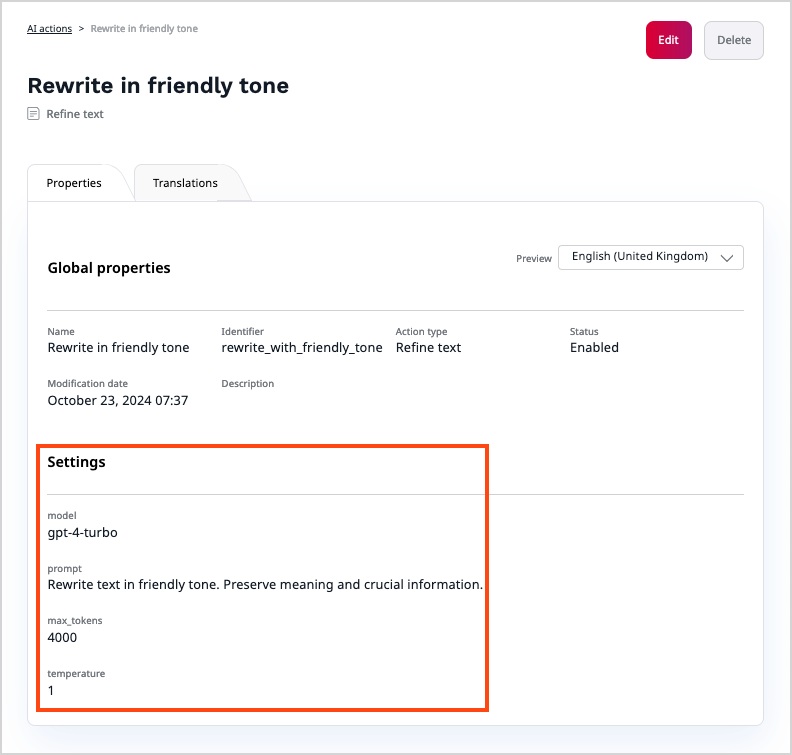Click the gpt-4-turbo model value
The height and width of the screenshot is (755, 792).
click(83, 532)
